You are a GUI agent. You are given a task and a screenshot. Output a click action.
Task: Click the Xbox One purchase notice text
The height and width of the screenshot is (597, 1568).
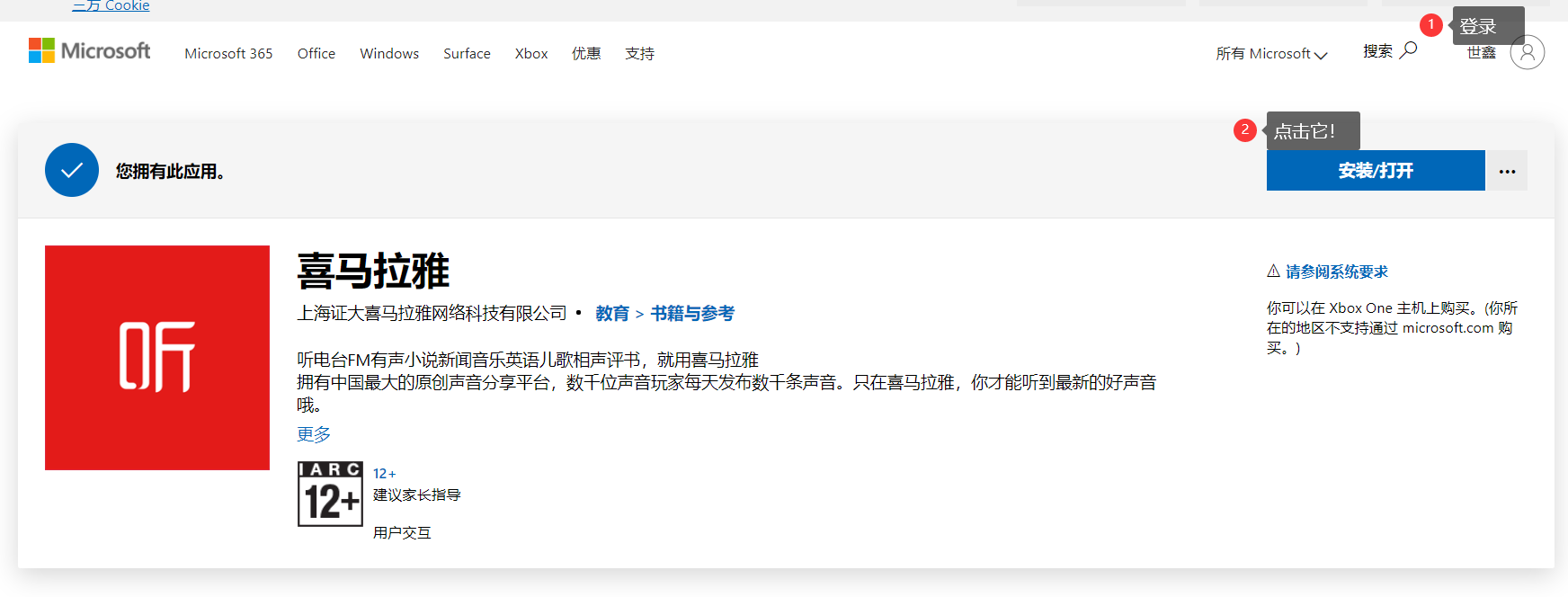click(1392, 328)
